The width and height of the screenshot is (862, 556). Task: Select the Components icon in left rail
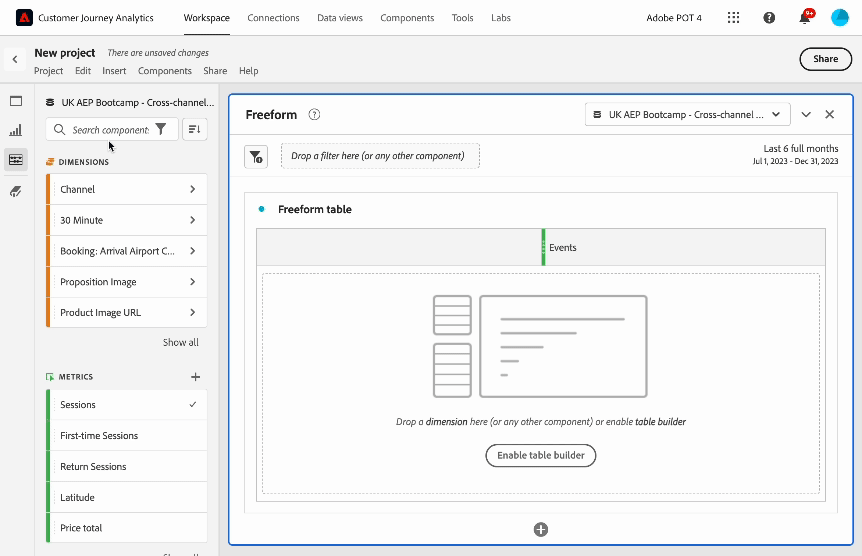click(x=16, y=160)
